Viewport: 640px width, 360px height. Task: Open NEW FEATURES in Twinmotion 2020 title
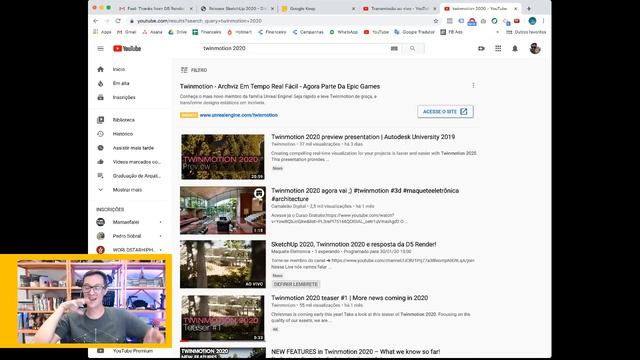pyautogui.click(x=356, y=352)
